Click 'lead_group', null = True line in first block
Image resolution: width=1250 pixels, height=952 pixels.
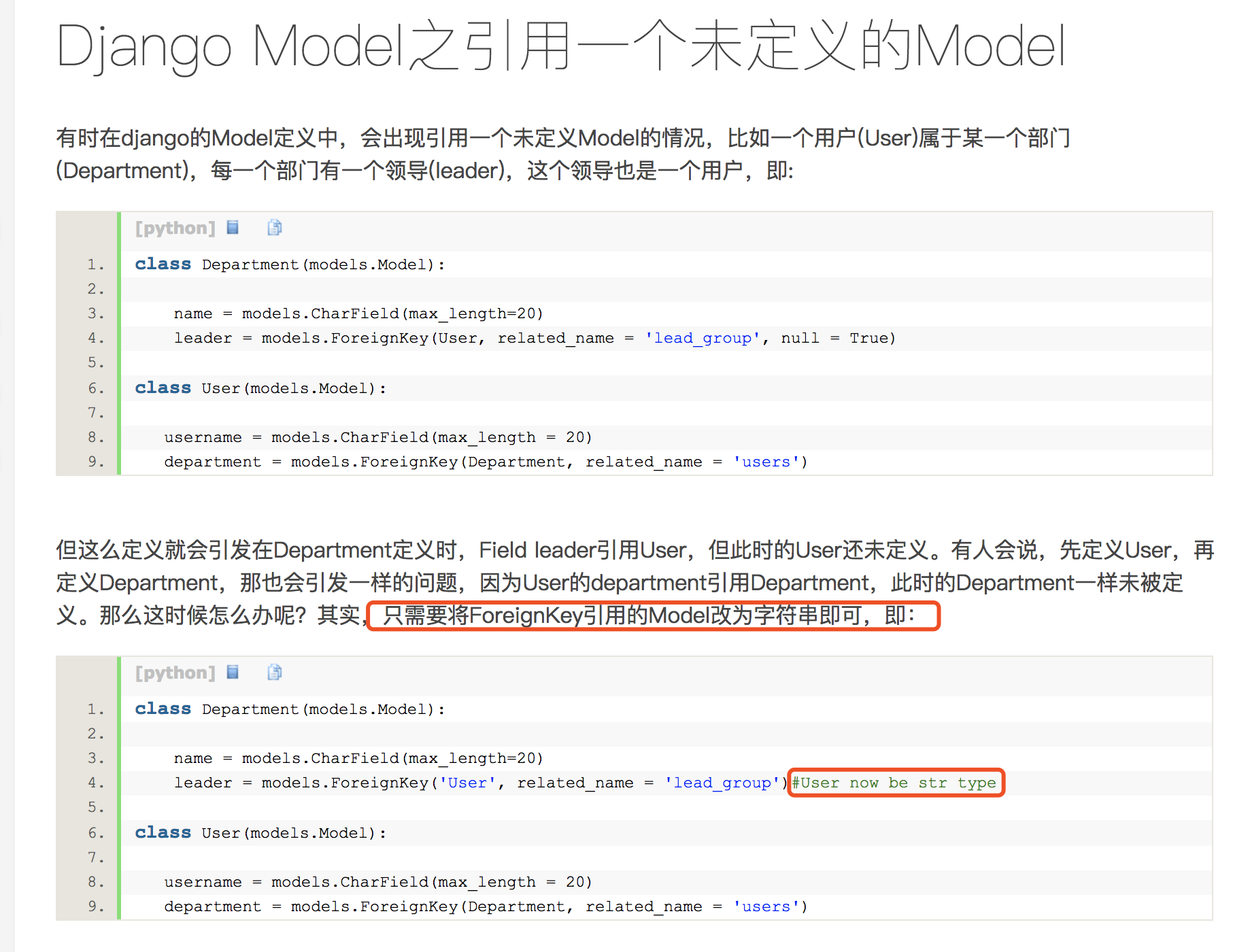(x=535, y=338)
